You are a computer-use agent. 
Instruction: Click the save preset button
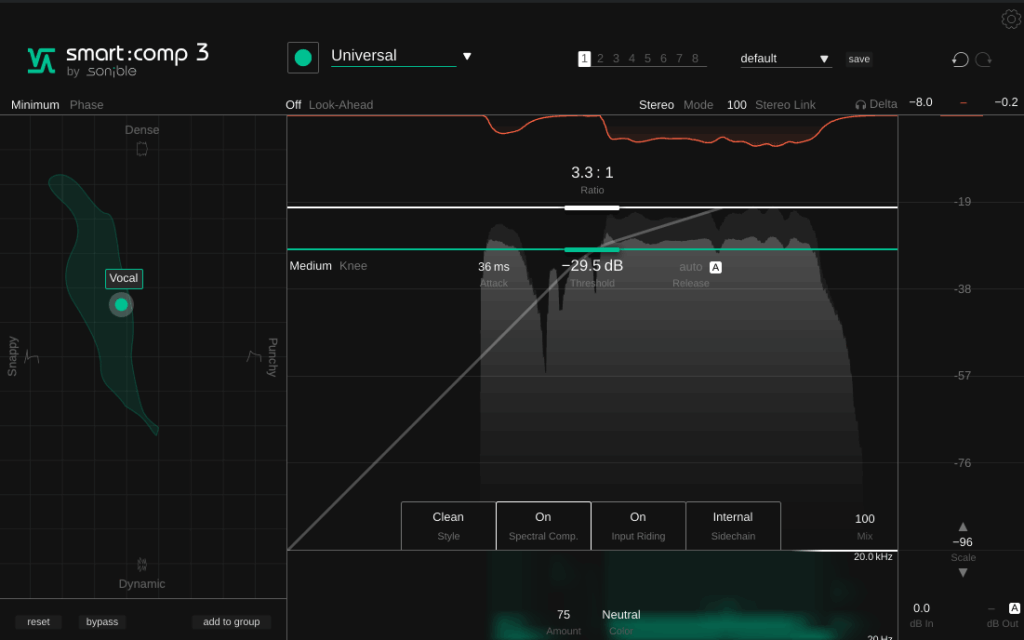coord(859,59)
